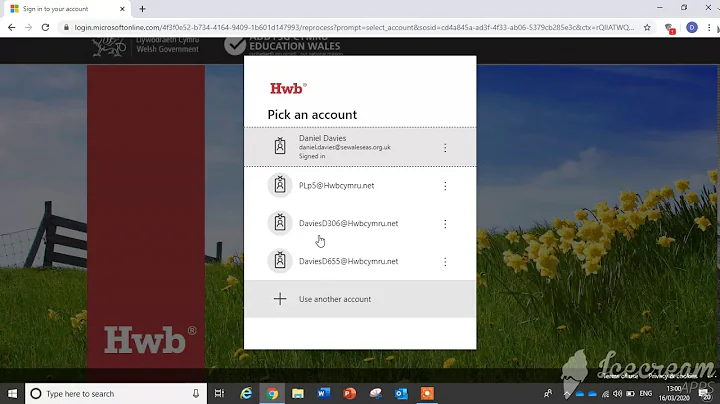Choose the PLp5@Hwbcymru.net account
The width and height of the screenshot is (720, 404).
tap(360, 185)
